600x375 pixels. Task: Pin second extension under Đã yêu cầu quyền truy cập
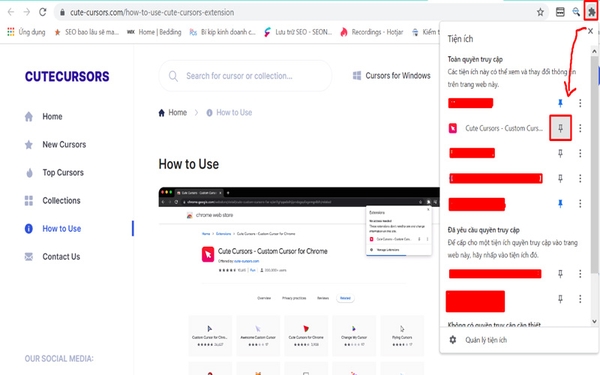point(560,299)
